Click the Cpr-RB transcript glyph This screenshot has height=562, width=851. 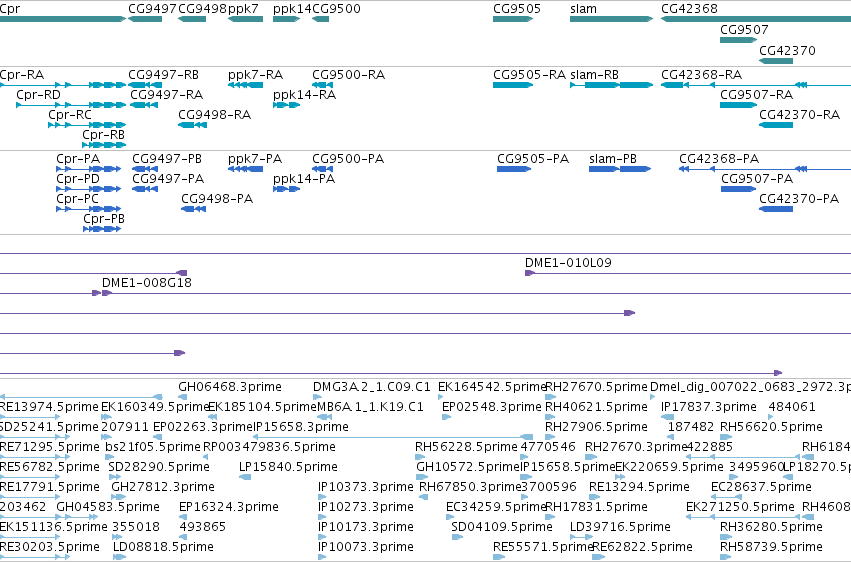104,145
